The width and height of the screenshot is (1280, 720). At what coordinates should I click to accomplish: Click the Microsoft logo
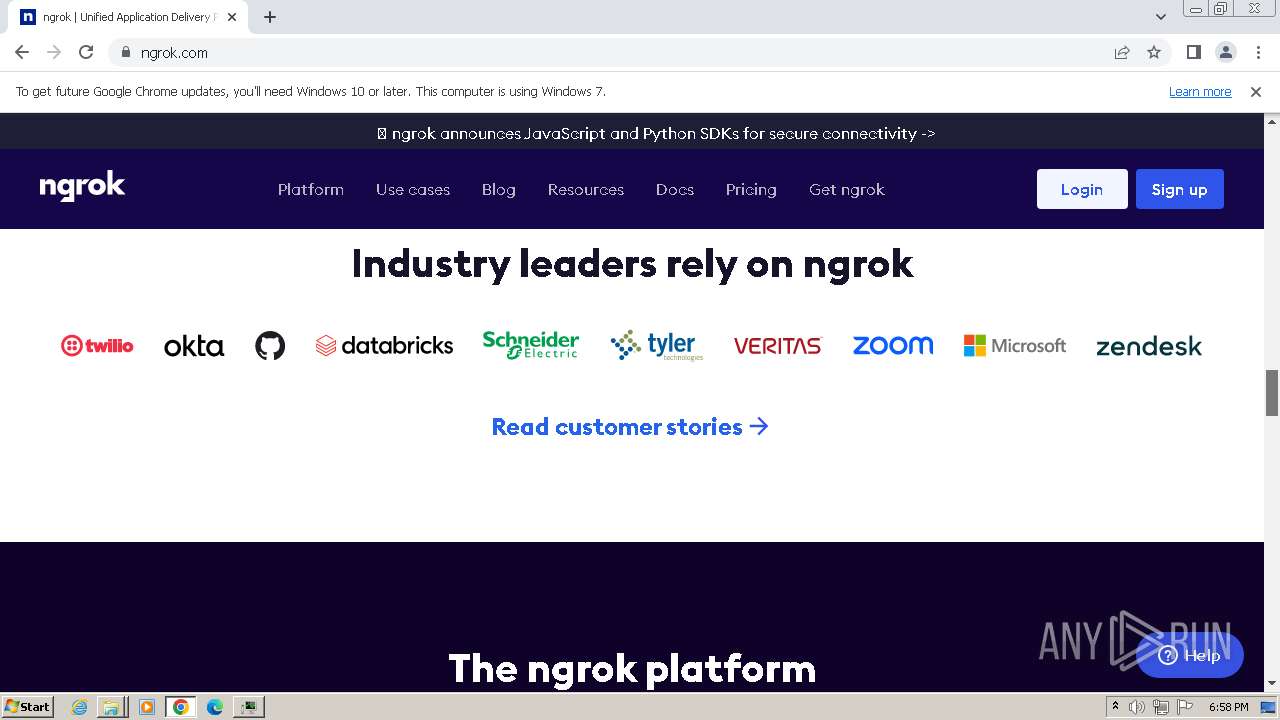1015,346
